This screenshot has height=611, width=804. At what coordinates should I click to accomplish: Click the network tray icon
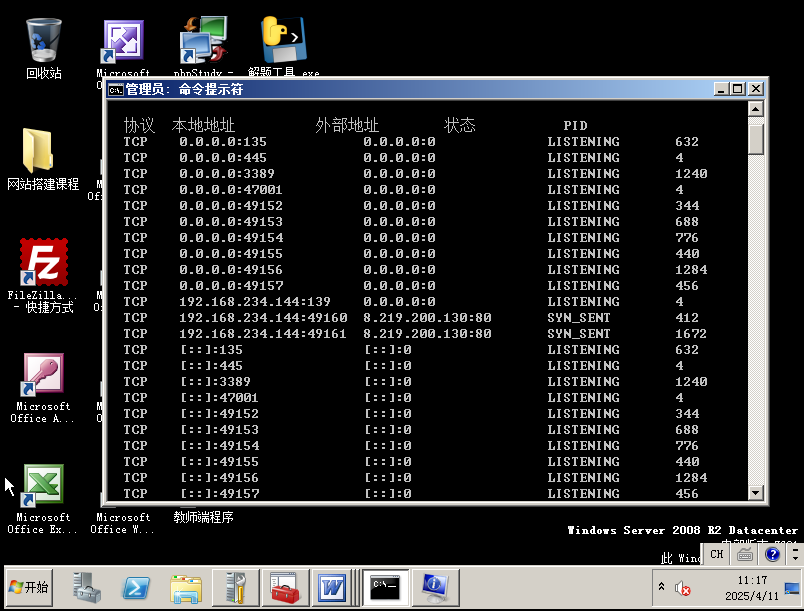[792, 588]
